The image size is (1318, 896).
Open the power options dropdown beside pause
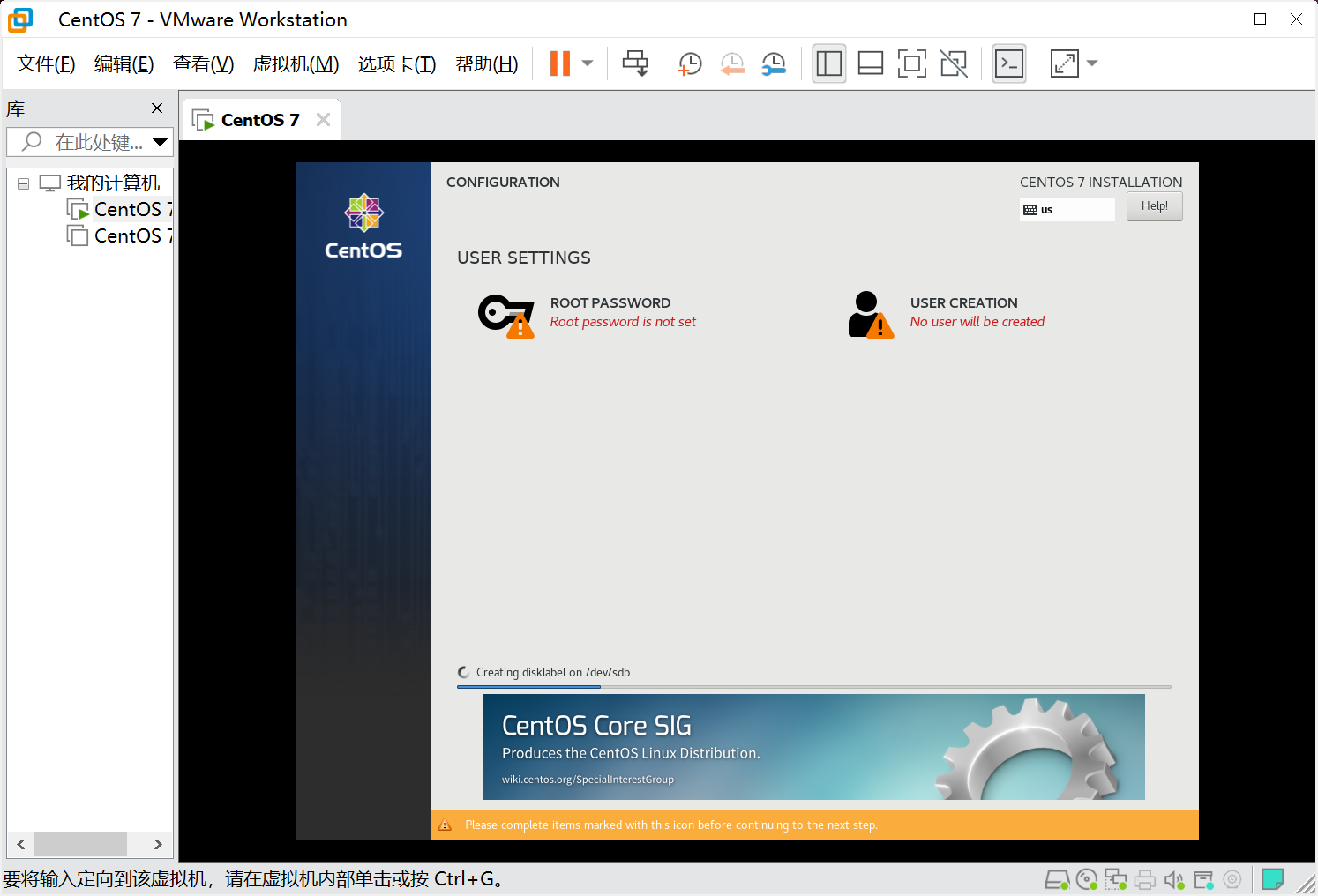pos(588,63)
